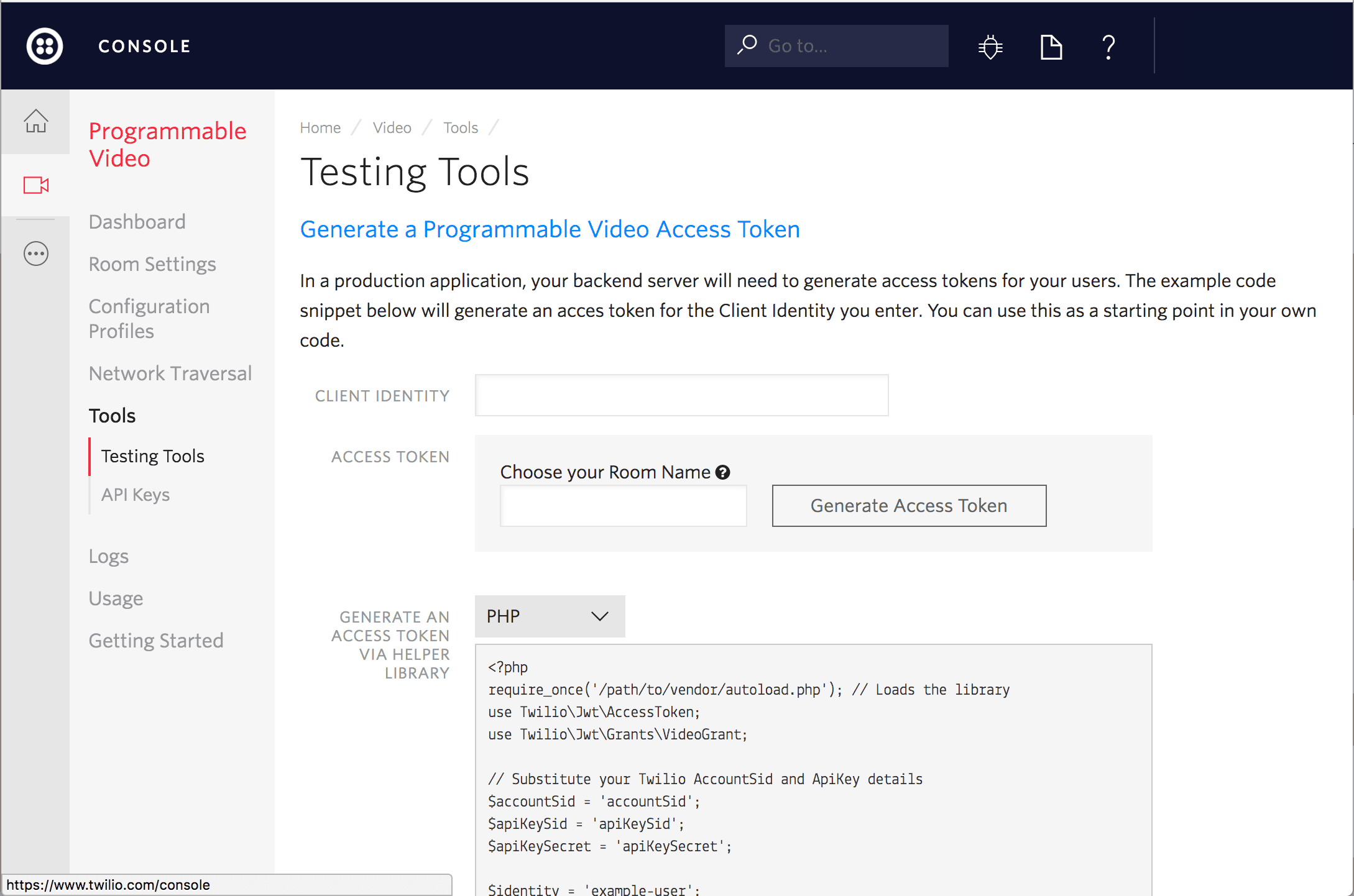Click the Twilio logo in the top left

pyautogui.click(x=44, y=45)
